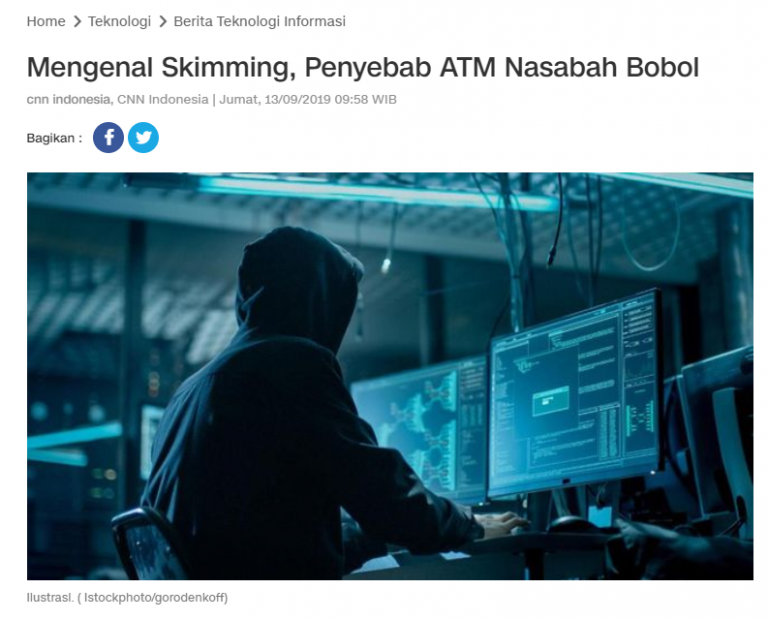Image resolution: width=768 pixels, height=620 pixels.
Task: Click the glowing ceiling light in photo
Action: point(377,191)
